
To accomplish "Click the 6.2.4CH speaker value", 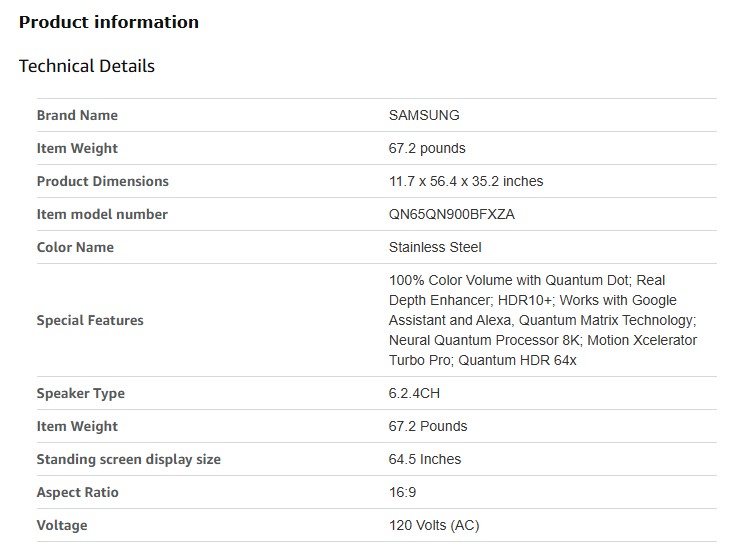I will pos(414,393).
